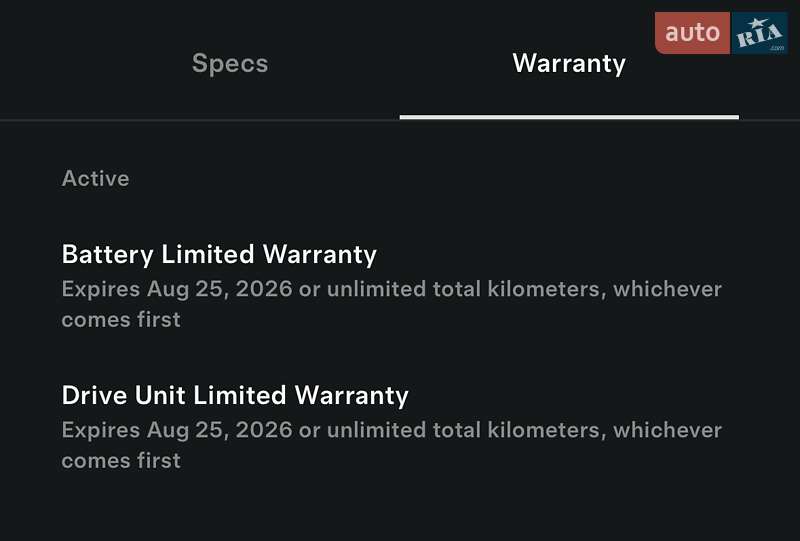The image size is (800, 541).
Task: Click the Active section label
Action: pyautogui.click(x=95, y=179)
